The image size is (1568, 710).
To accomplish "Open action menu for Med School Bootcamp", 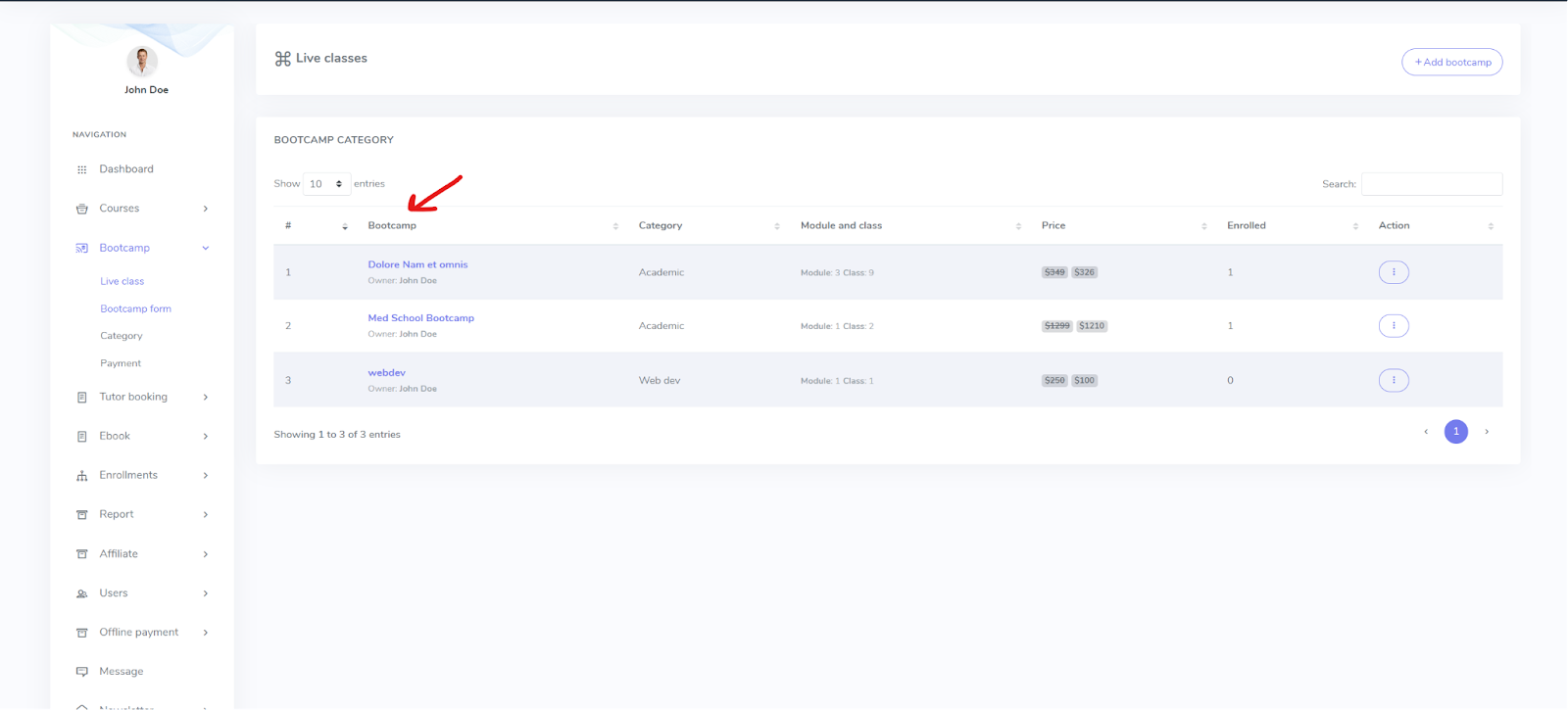I will click(x=1393, y=326).
